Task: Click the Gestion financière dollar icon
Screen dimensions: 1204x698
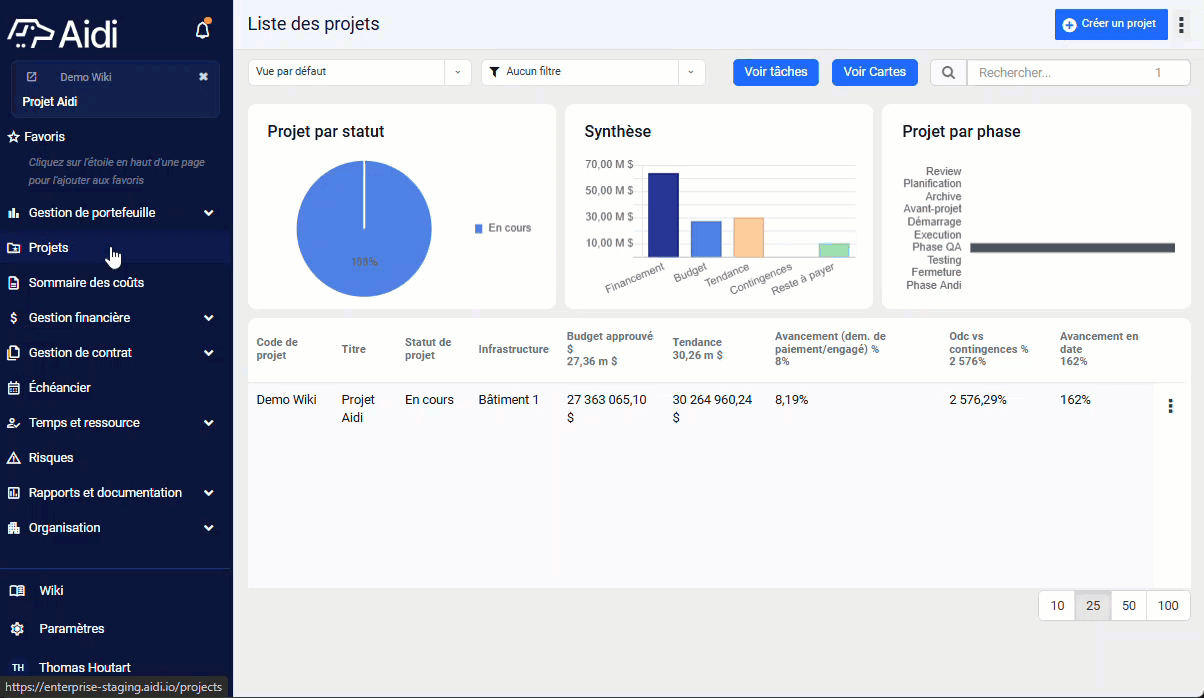Action: click(14, 318)
